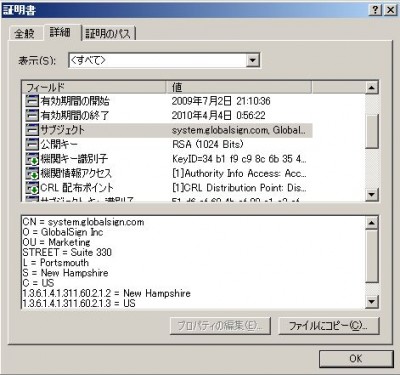Sort by the フィールド column header
This screenshot has height=375, width=400.
point(94,87)
